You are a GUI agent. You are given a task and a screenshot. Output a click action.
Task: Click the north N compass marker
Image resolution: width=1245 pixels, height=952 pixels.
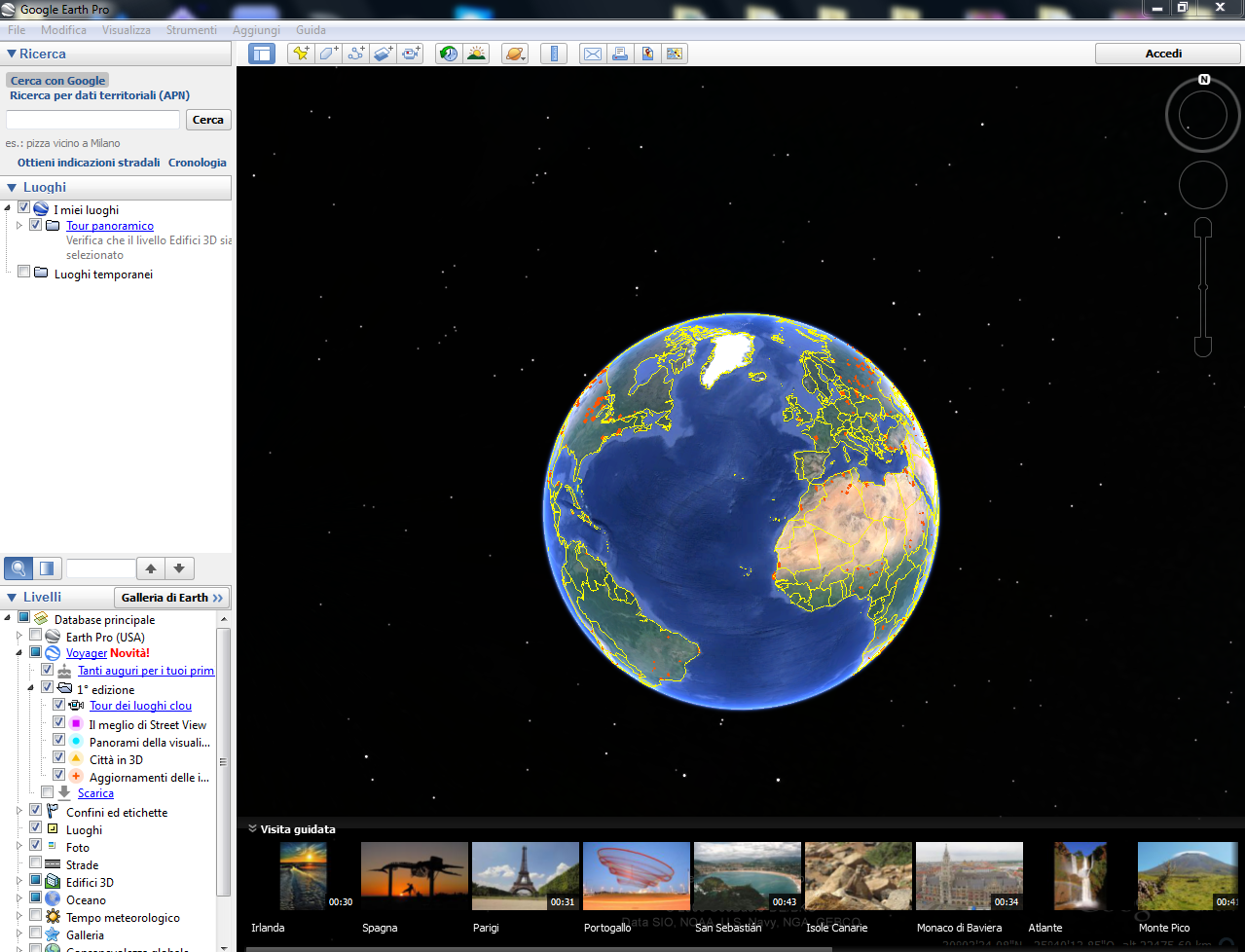(1204, 80)
